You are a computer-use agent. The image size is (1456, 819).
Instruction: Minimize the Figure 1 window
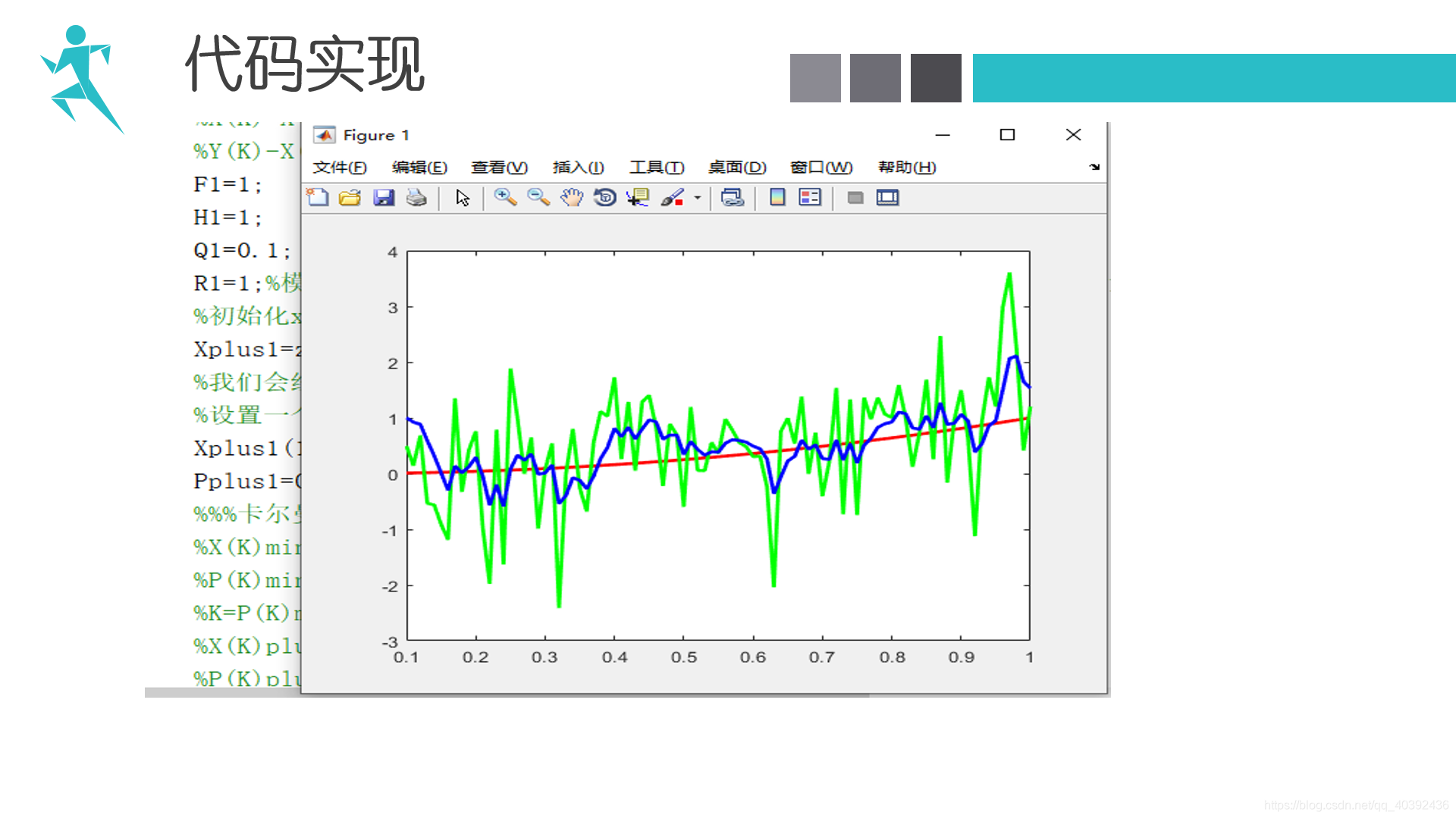tap(943, 135)
